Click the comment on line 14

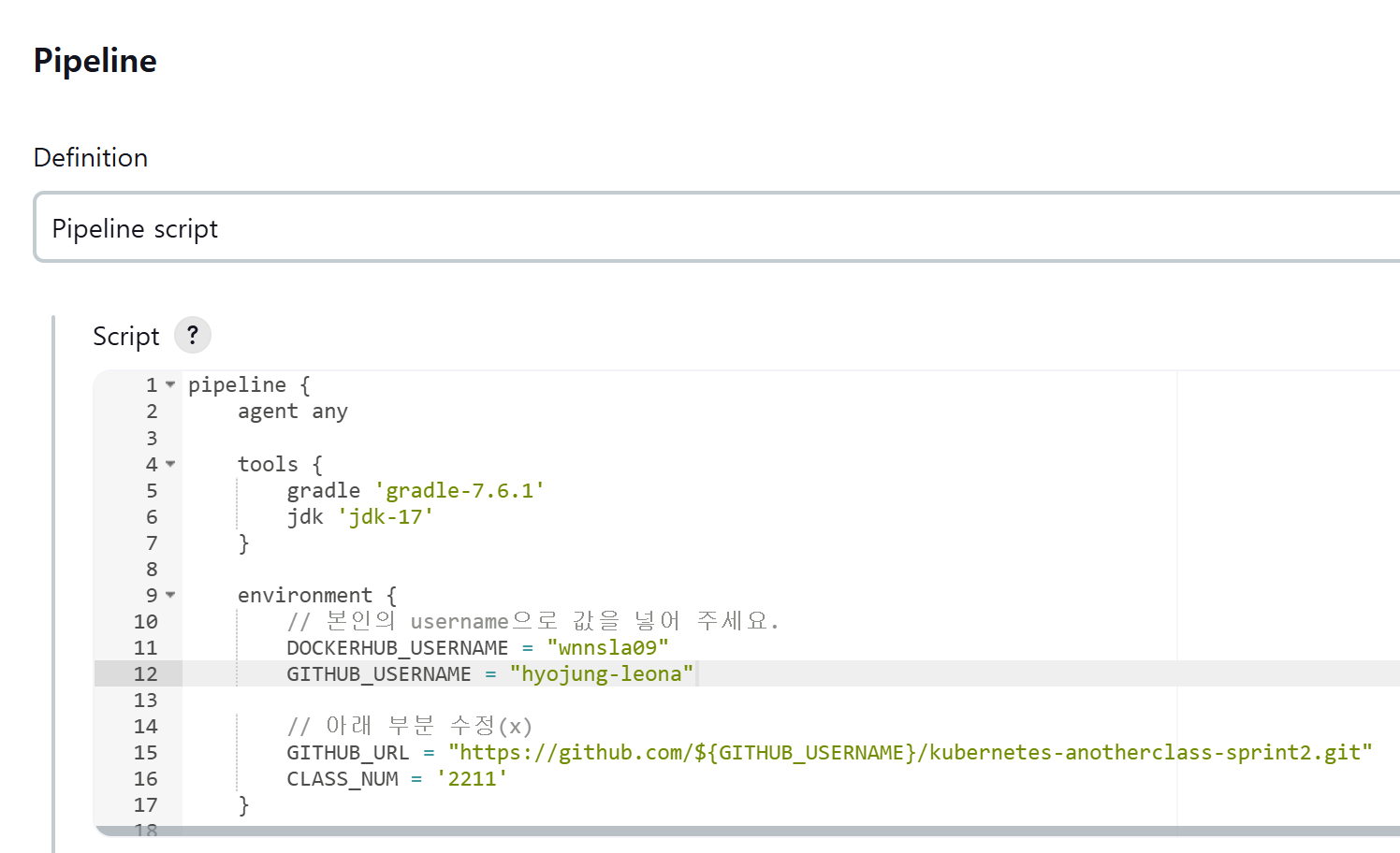[x=409, y=727]
